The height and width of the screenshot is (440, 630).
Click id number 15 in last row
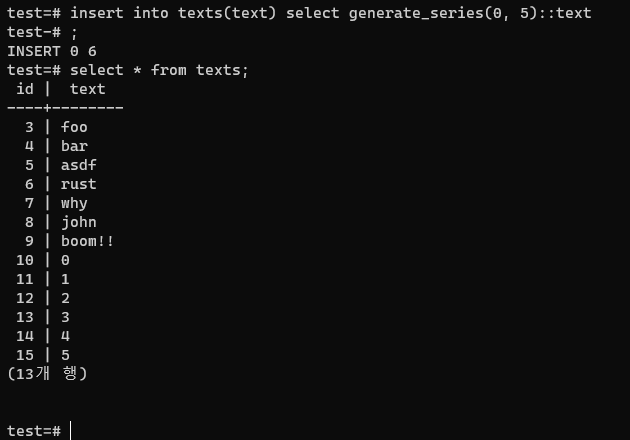click(25, 354)
